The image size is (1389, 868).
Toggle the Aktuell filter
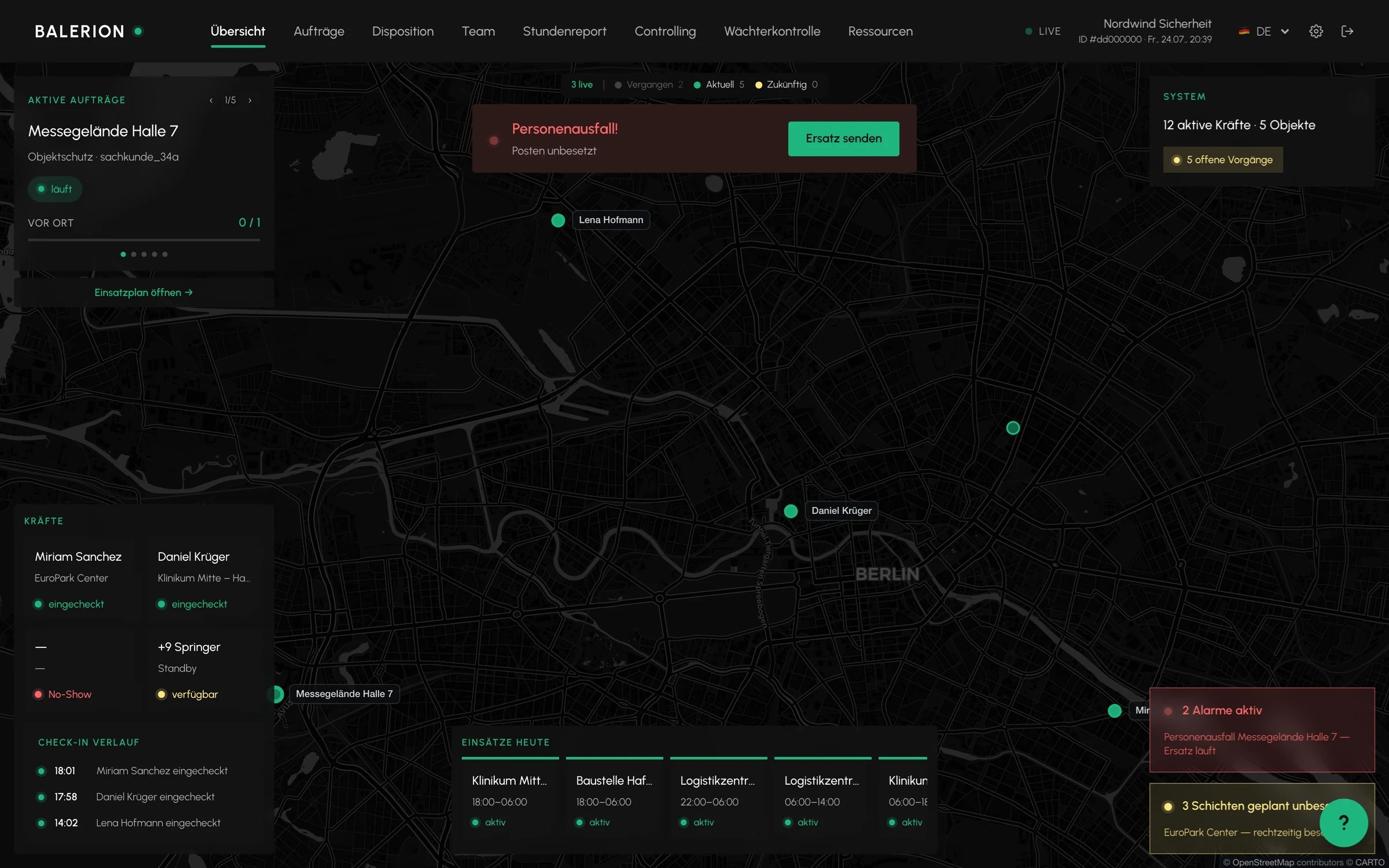[719, 84]
